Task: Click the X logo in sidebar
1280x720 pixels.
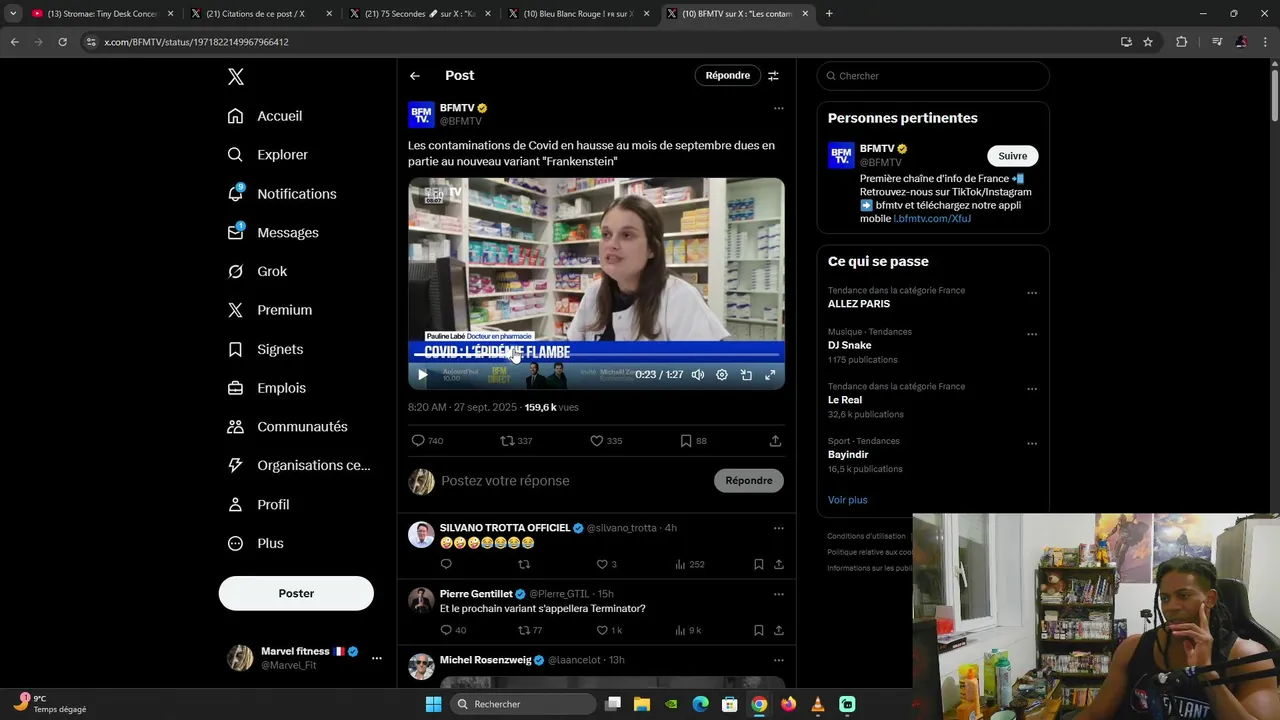Action: (235, 77)
